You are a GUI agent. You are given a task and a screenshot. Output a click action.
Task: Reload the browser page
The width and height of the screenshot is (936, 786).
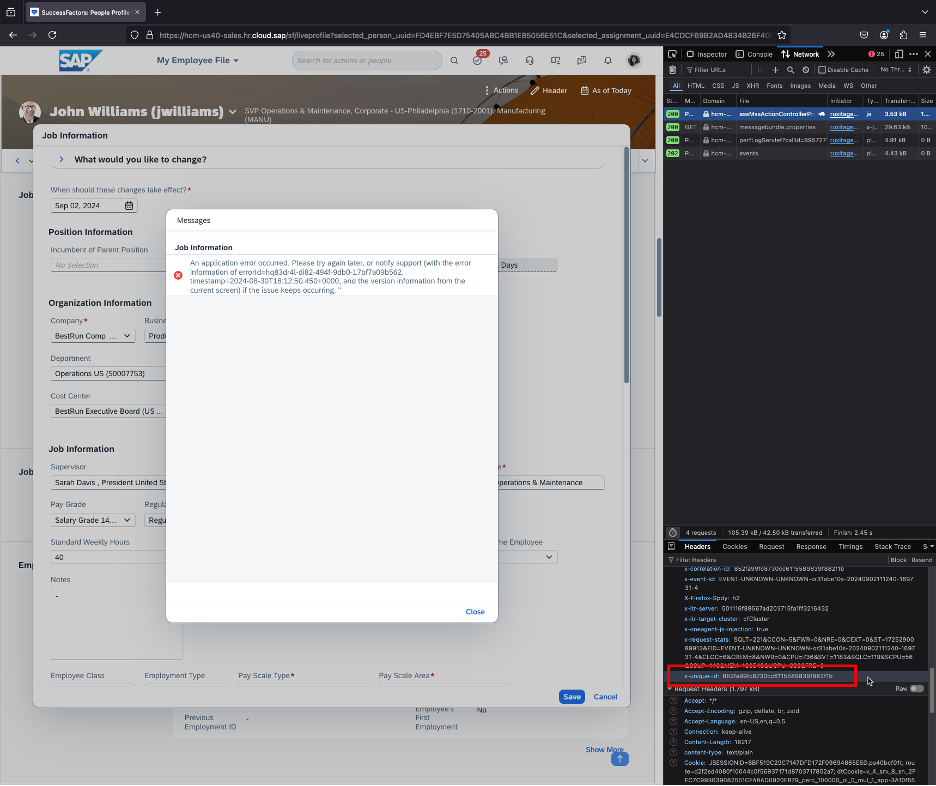pos(53,35)
